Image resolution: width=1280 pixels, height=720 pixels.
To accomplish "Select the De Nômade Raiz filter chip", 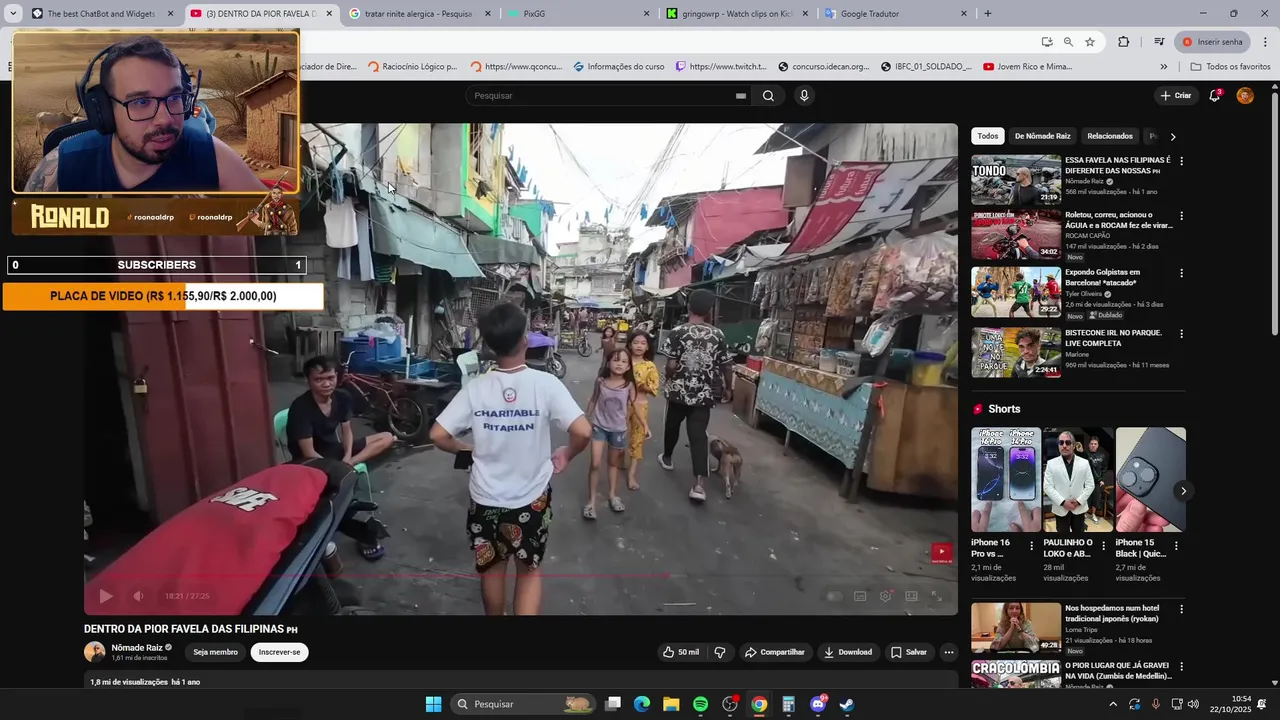I will pos(1042,136).
